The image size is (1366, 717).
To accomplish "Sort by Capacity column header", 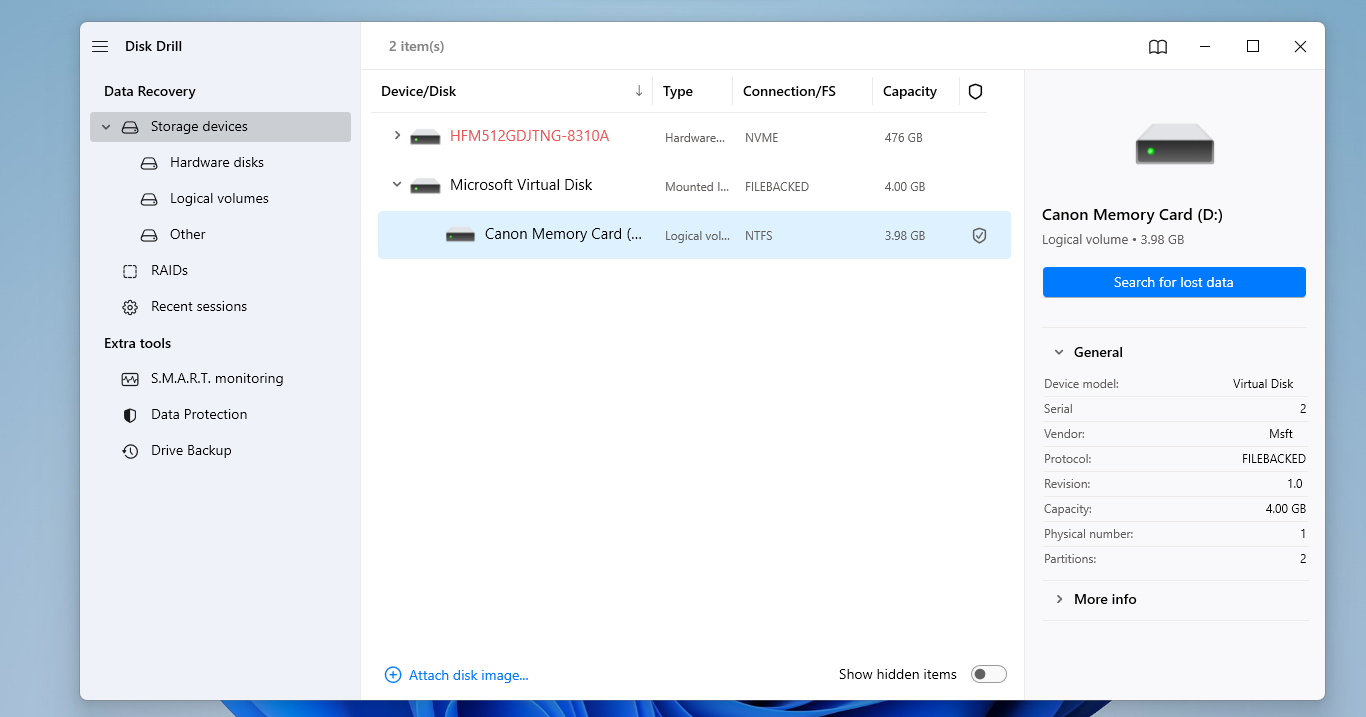I will coord(910,91).
